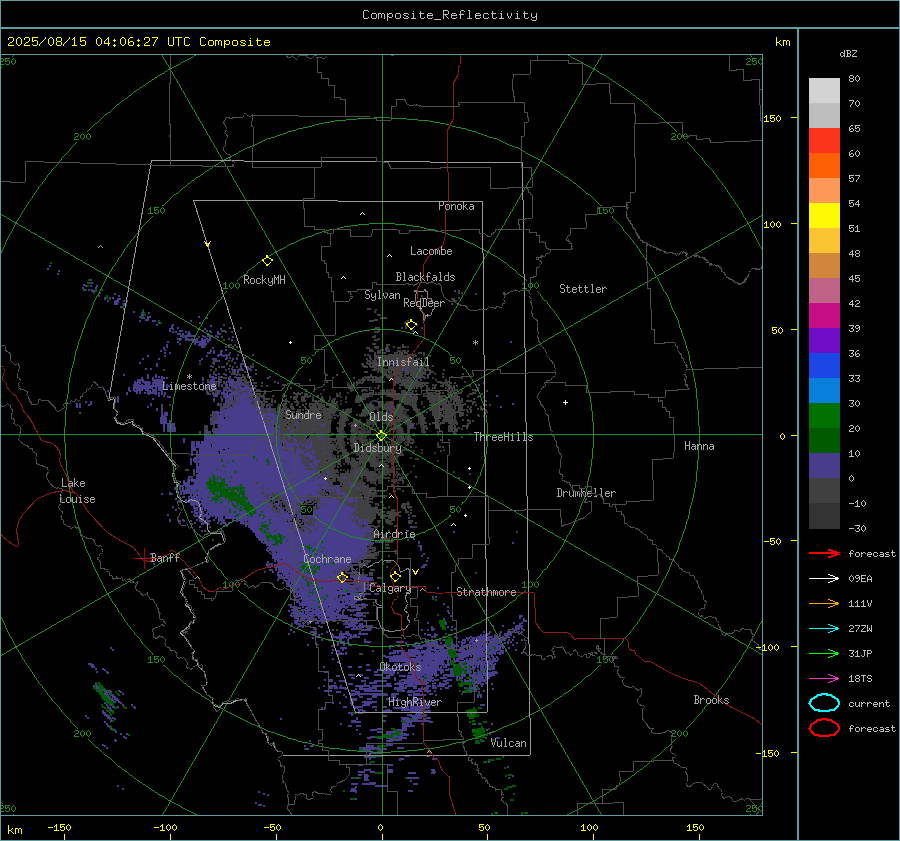This screenshot has width=900, height=841.
Task: Click the yellow diamond marker near RedDeer
Action: [x=411, y=325]
